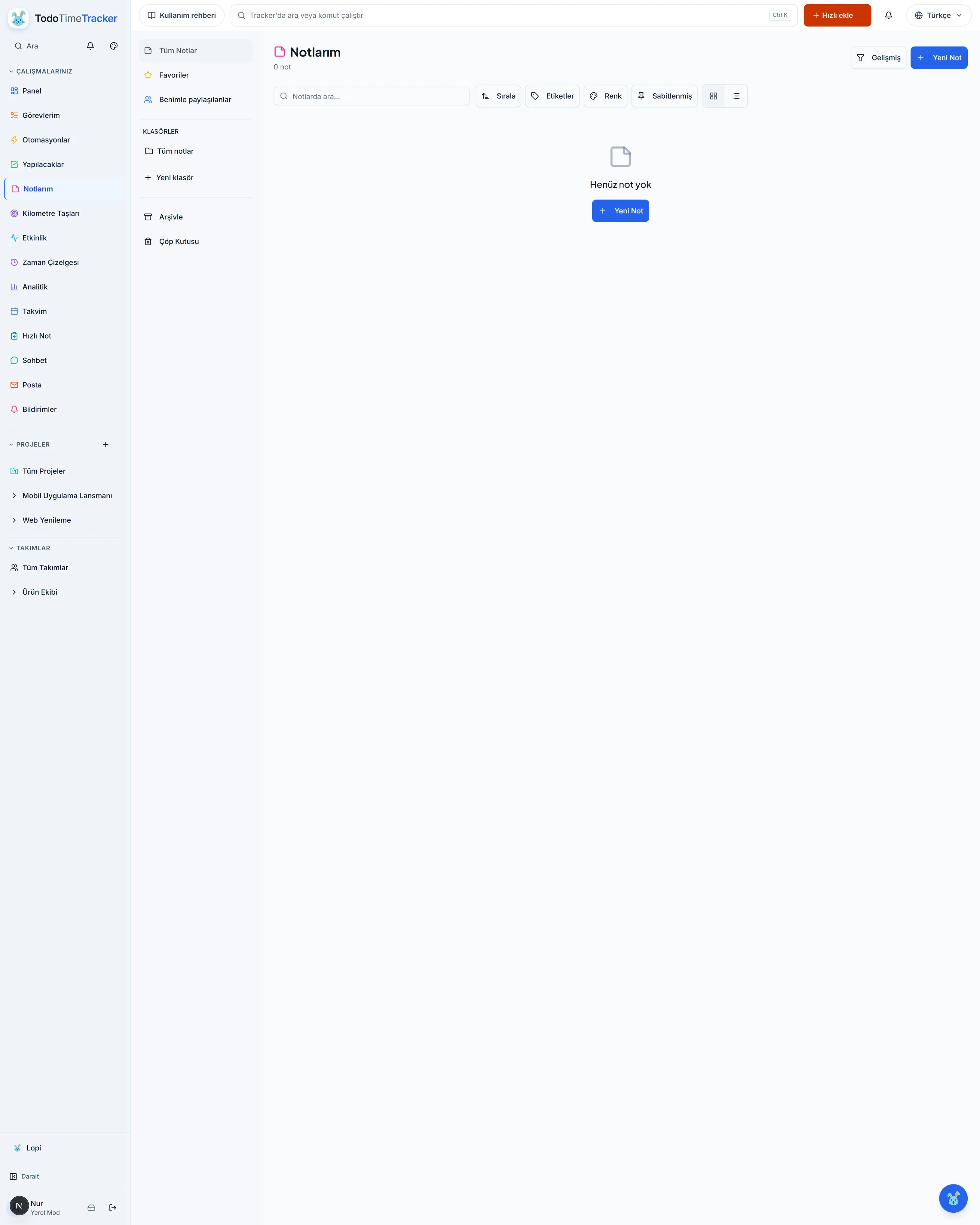Focus the Tracker'da ara command search bar
The image size is (980, 1225).
513,15
